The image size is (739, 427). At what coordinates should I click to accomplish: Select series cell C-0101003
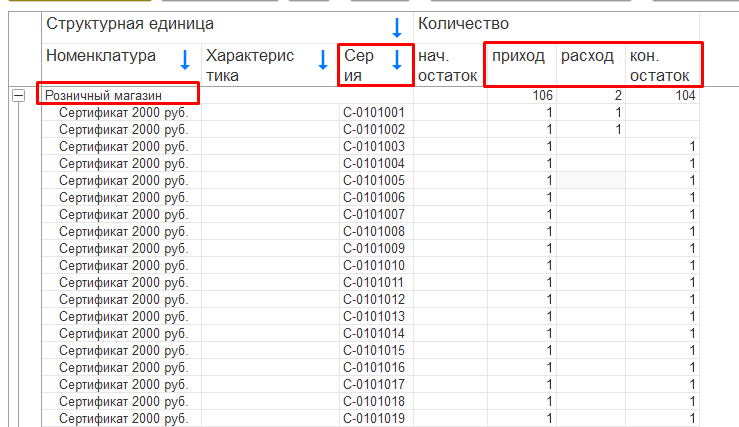coord(376,147)
